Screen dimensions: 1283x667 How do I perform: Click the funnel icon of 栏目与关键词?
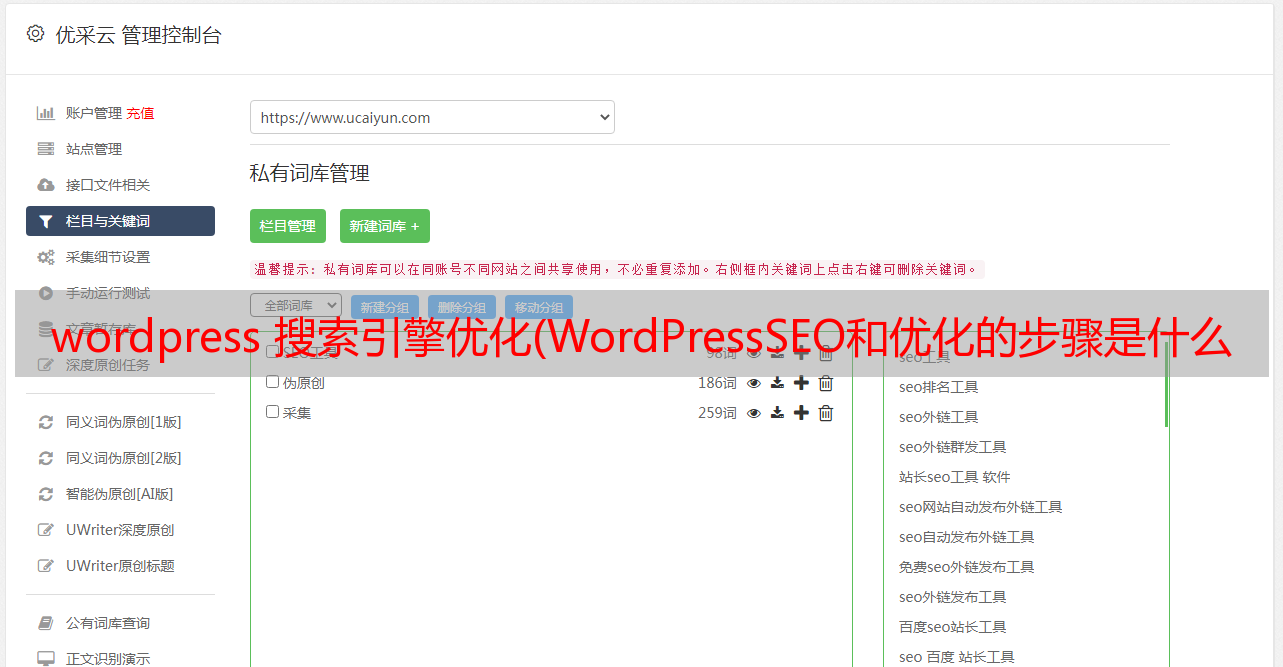click(x=45, y=221)
